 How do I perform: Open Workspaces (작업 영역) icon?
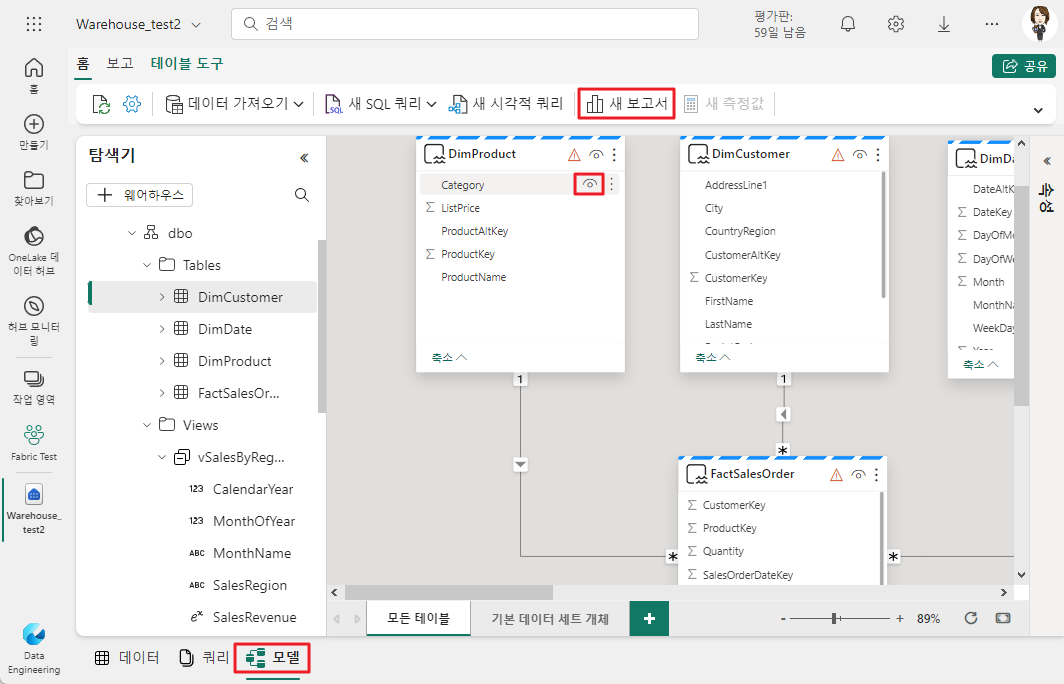34,387
